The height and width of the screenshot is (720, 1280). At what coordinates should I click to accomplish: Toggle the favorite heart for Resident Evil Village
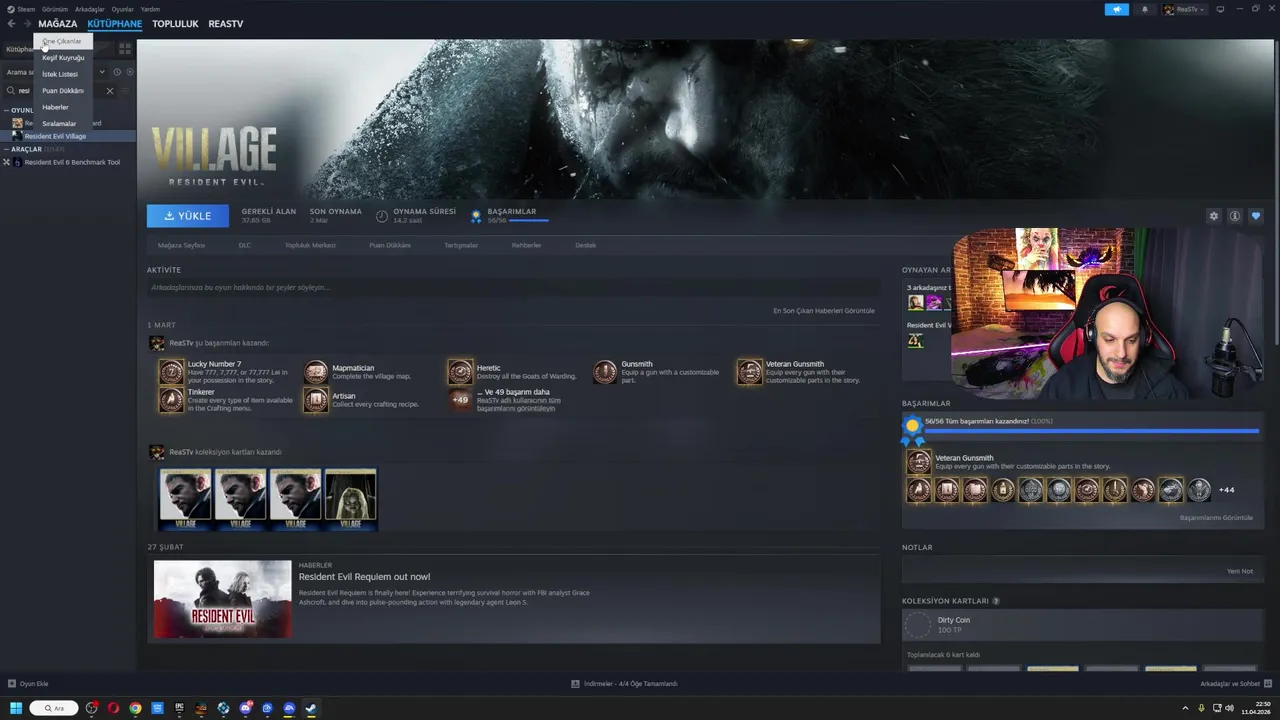pos(1256,216)
